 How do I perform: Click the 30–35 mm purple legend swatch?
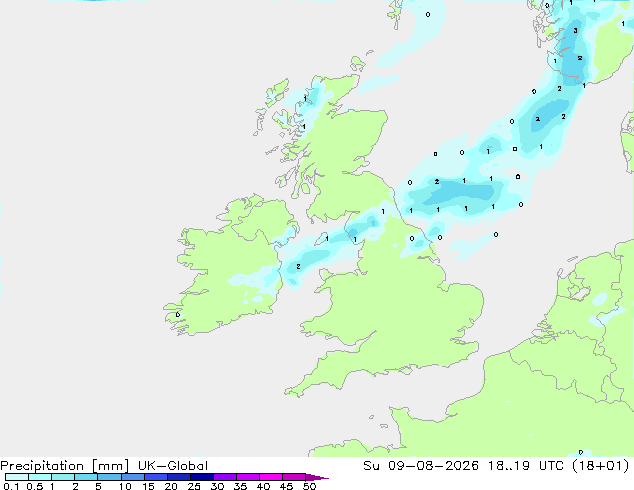[x=224, y=477]
